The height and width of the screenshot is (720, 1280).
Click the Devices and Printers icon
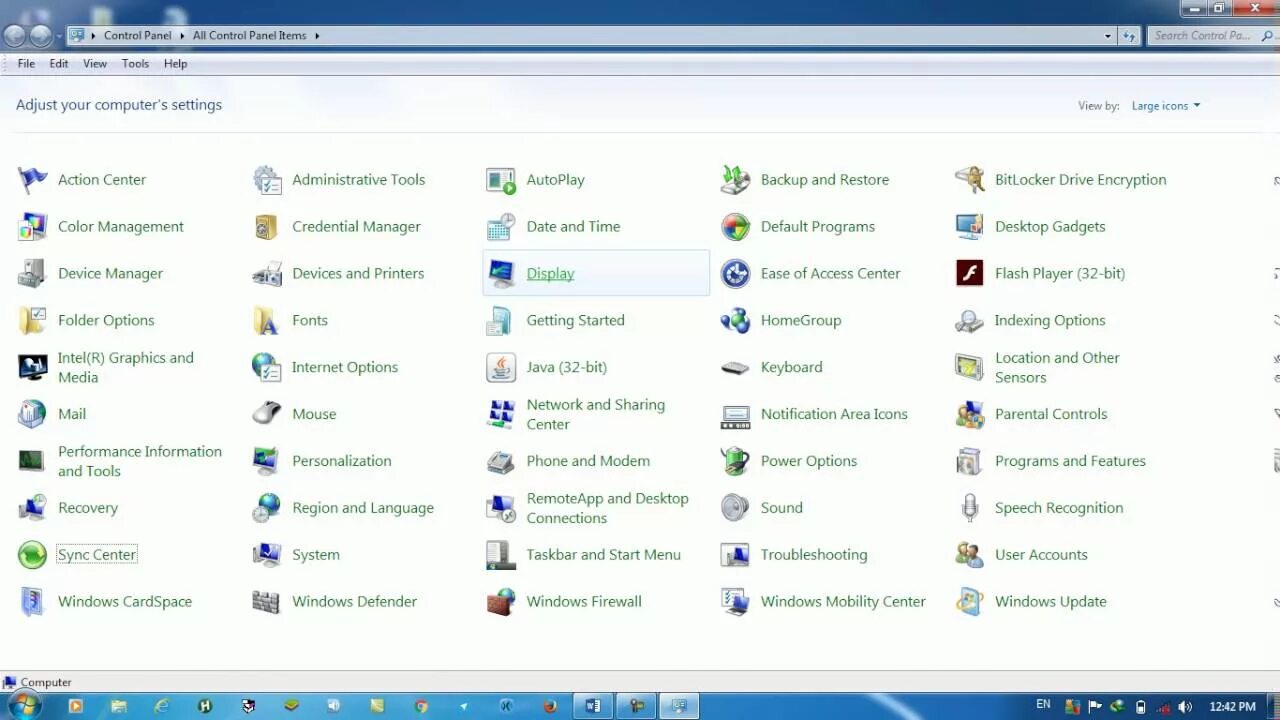pyautogui.click(x=267, y=274)
